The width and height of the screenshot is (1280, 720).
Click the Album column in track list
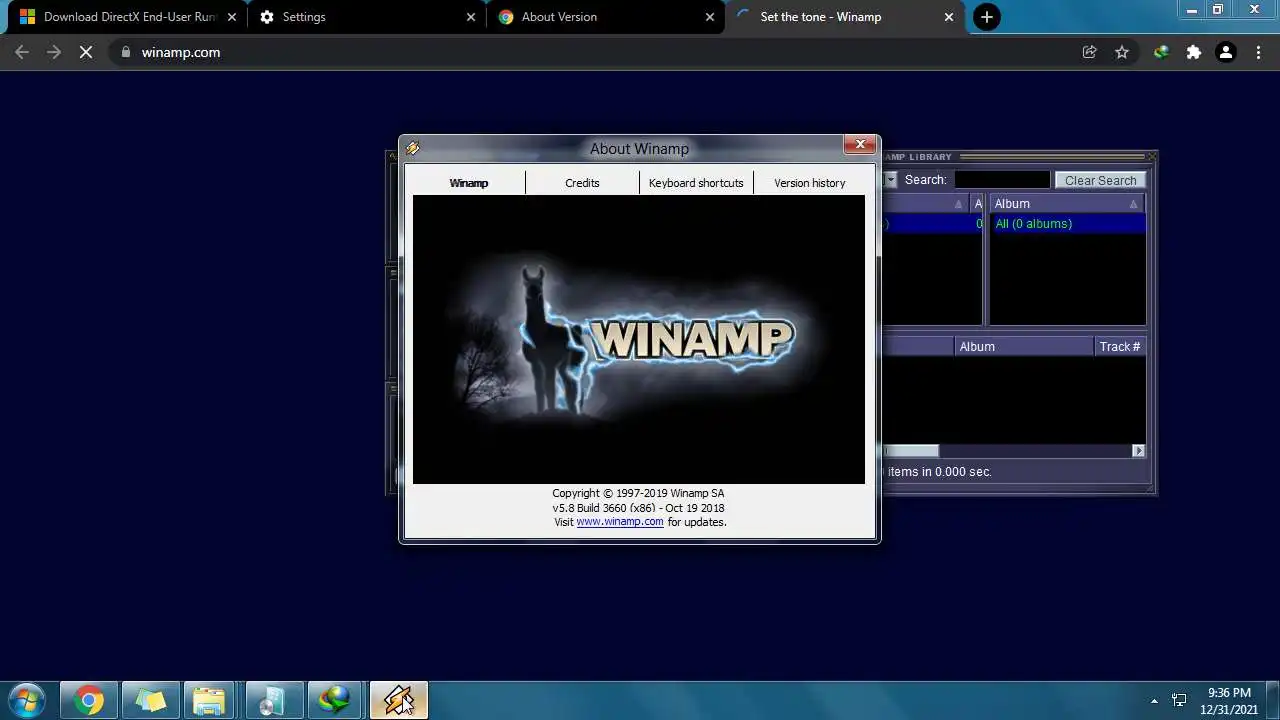pos(1024,347)
